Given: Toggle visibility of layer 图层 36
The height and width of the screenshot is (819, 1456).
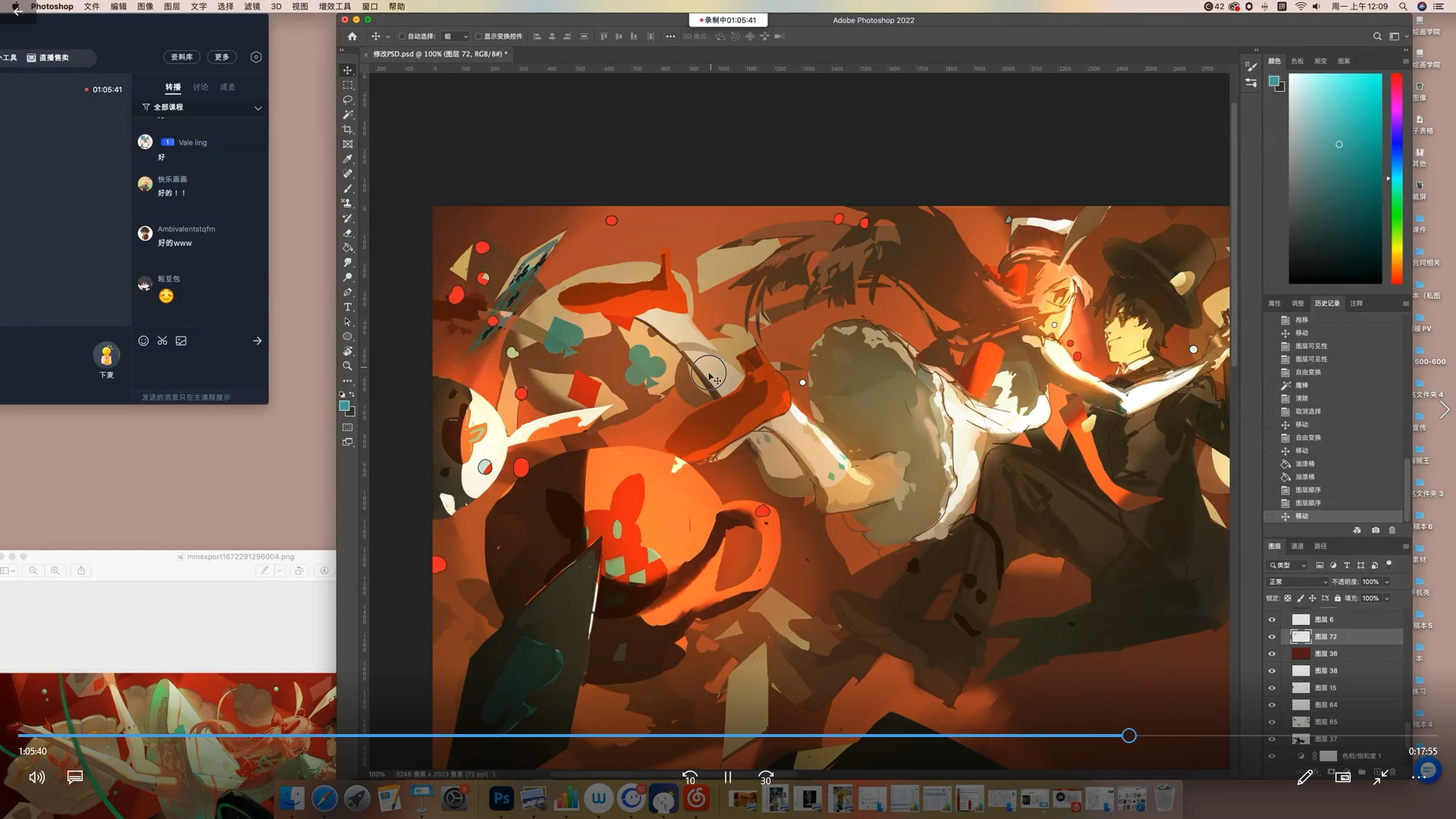Looking at the screenshot, I should pos(1272,654).
